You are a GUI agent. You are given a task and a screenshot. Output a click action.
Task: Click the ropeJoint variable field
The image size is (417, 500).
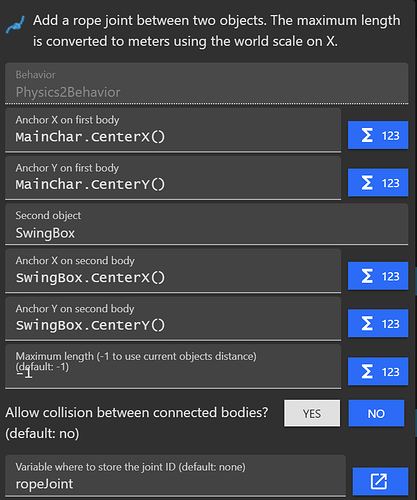point(175,476)
